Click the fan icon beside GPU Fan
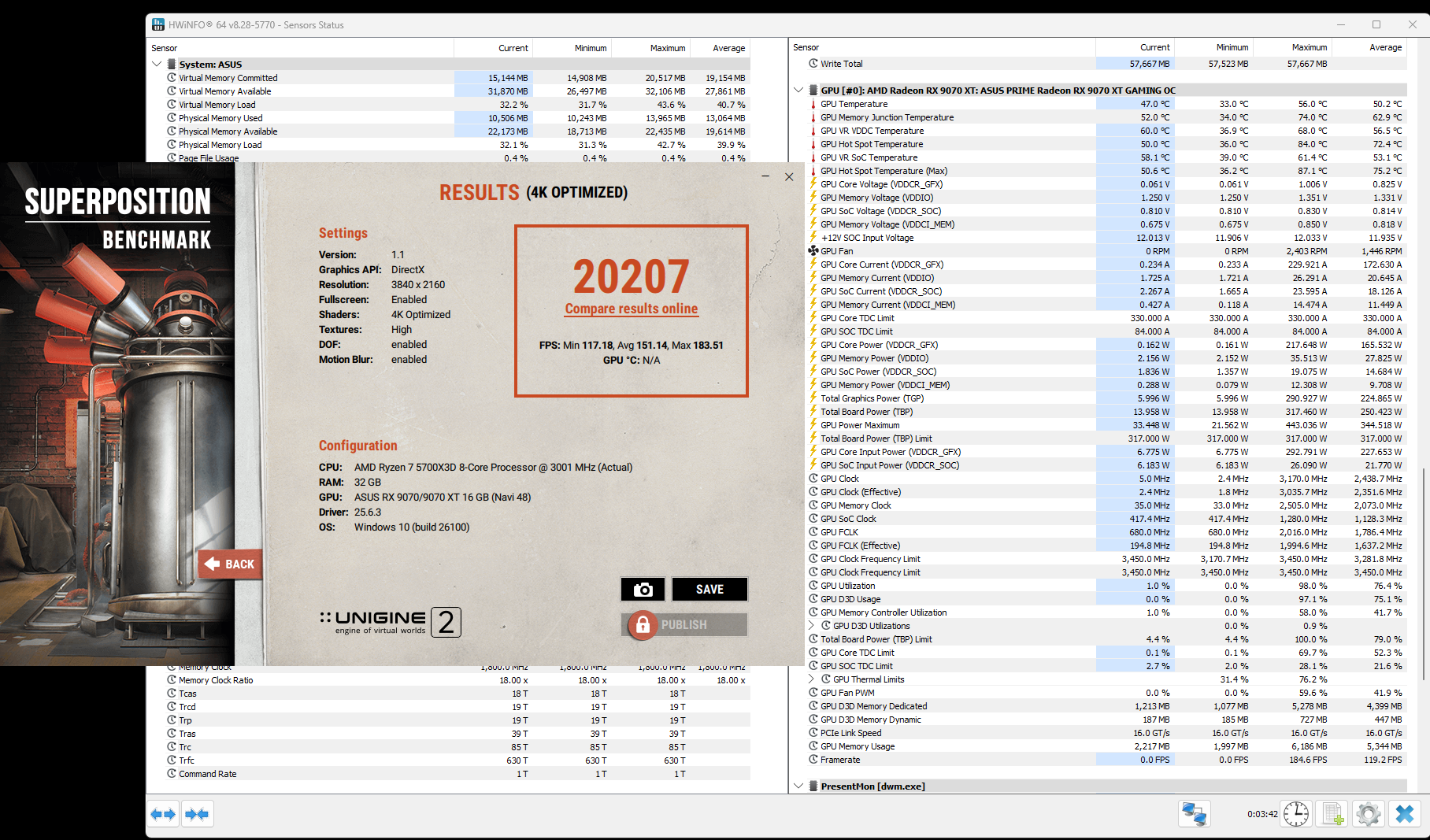This screenshot has width=1430, height=840. [813, 251]
